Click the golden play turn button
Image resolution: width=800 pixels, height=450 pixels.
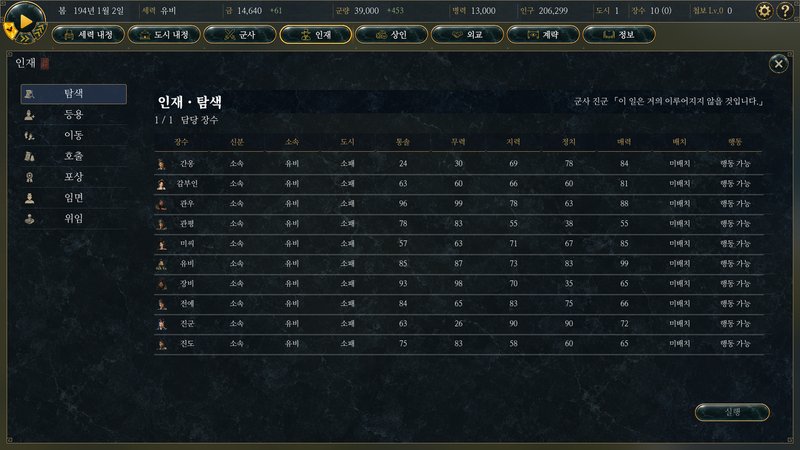pos(25,21)
